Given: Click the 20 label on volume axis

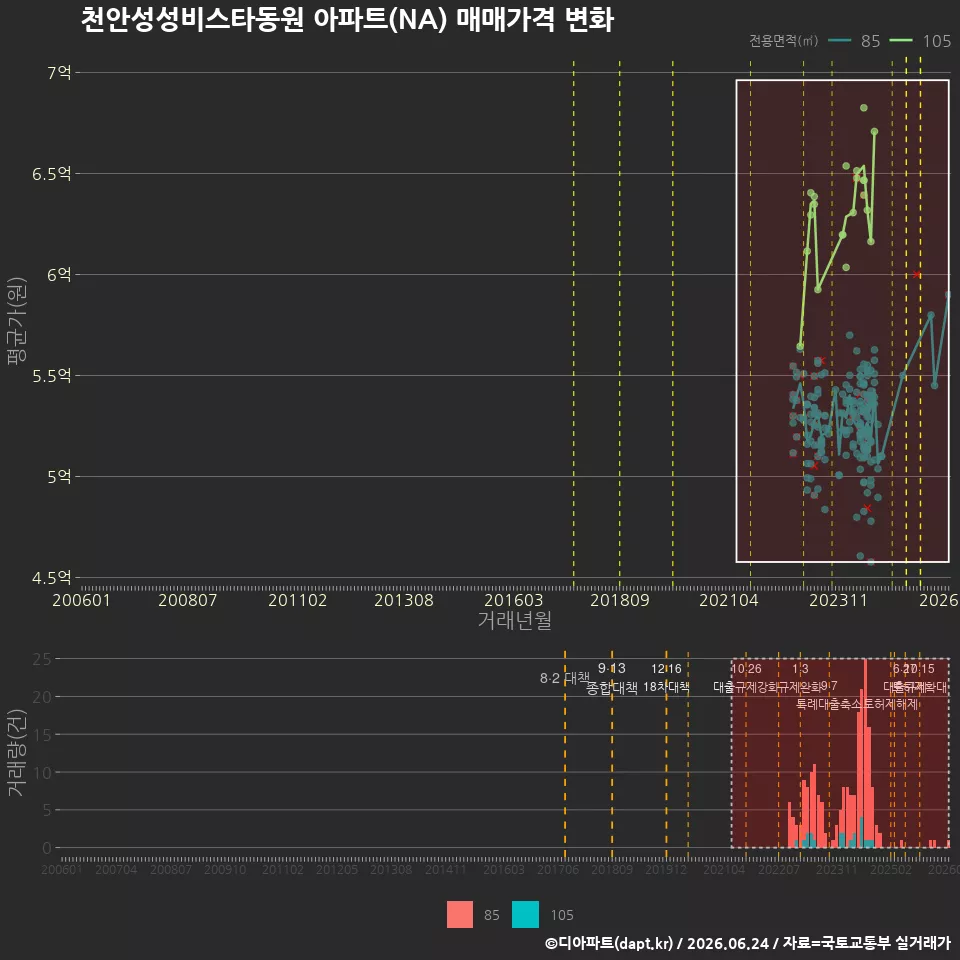Looking at the screenshot, I should 42,697.
